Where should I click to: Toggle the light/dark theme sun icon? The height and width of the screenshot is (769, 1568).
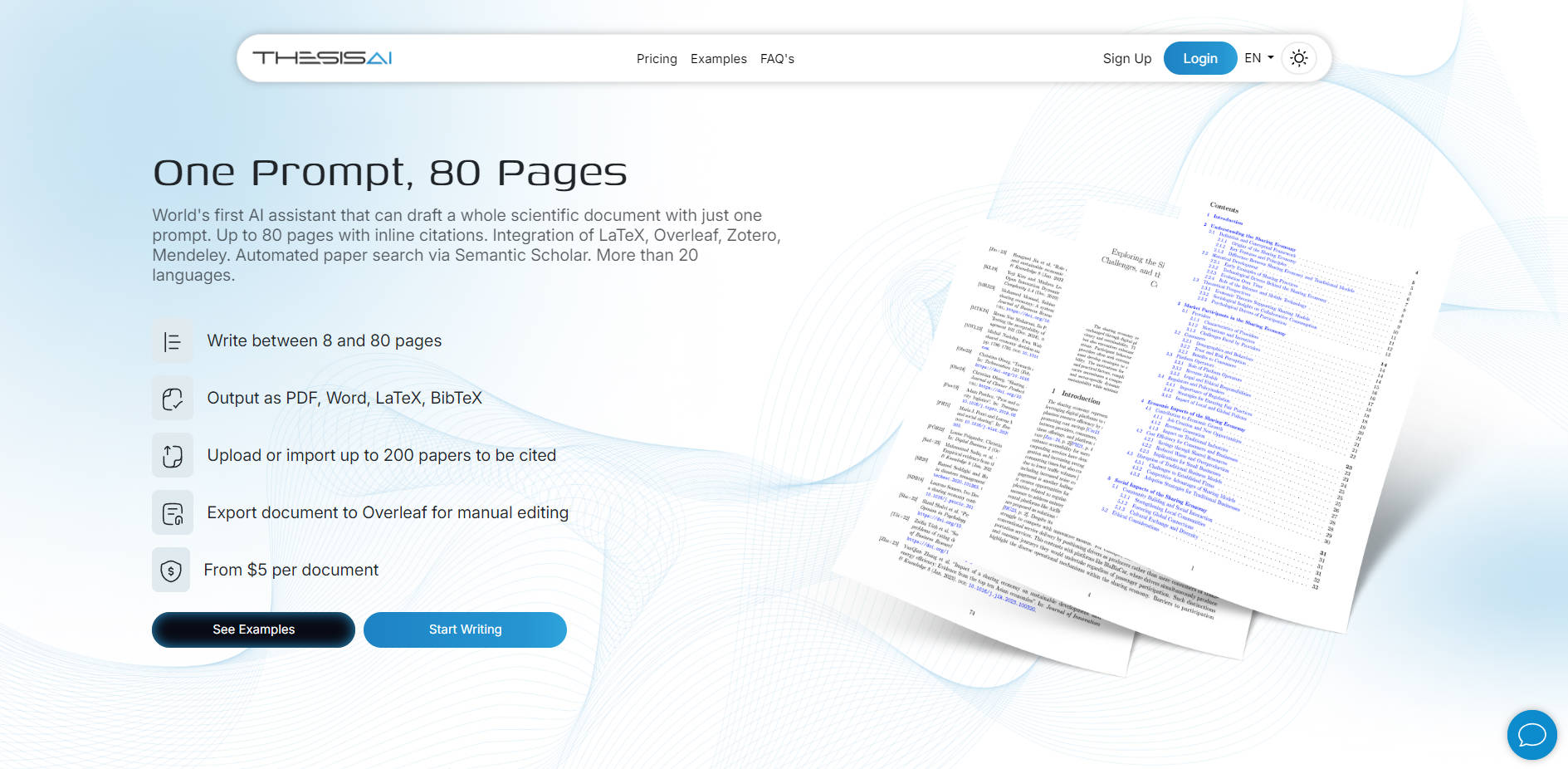tap(1299, 58)
